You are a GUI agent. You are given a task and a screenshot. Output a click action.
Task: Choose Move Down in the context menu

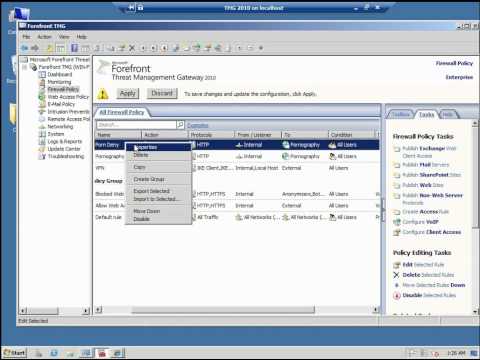click(158, 211)
